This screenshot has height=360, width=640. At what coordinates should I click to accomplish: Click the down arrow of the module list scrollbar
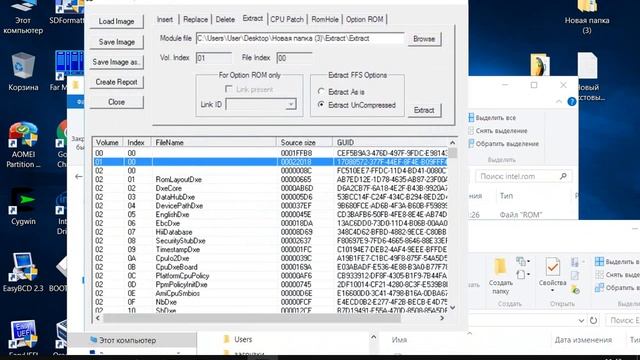click(x=452, y=307)
